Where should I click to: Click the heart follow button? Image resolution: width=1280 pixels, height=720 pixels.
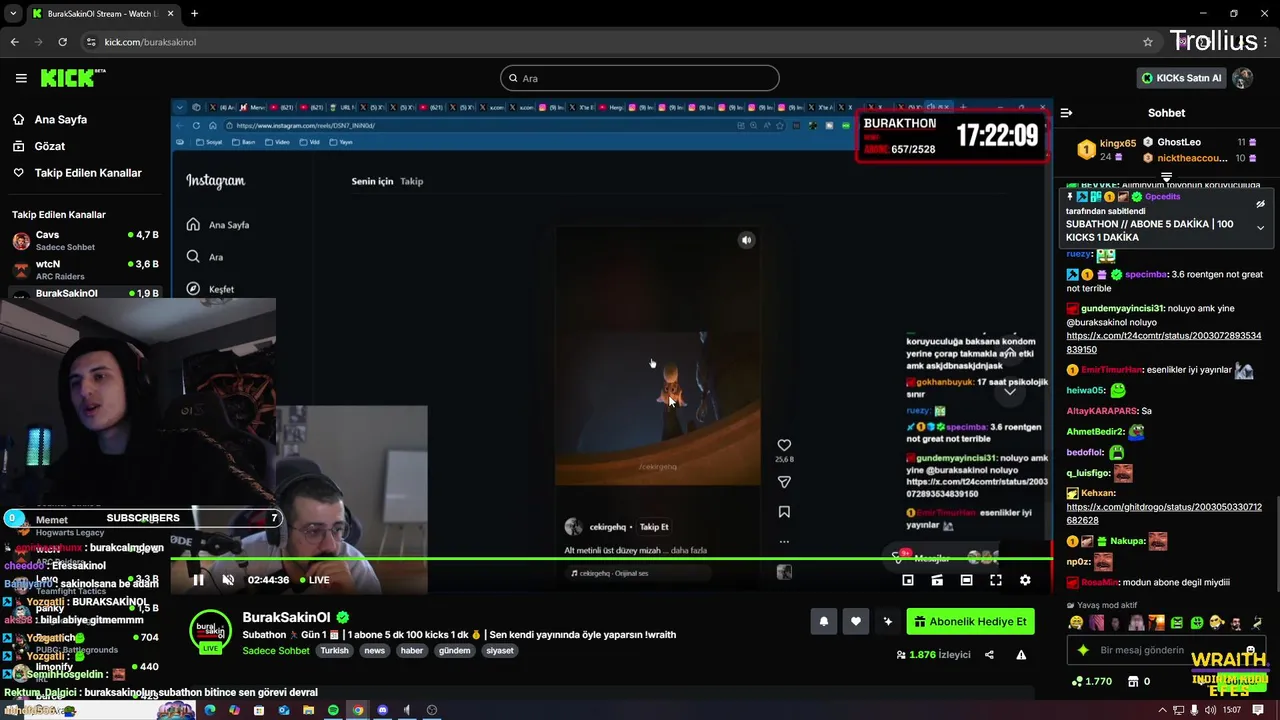(x=856, y=621)
